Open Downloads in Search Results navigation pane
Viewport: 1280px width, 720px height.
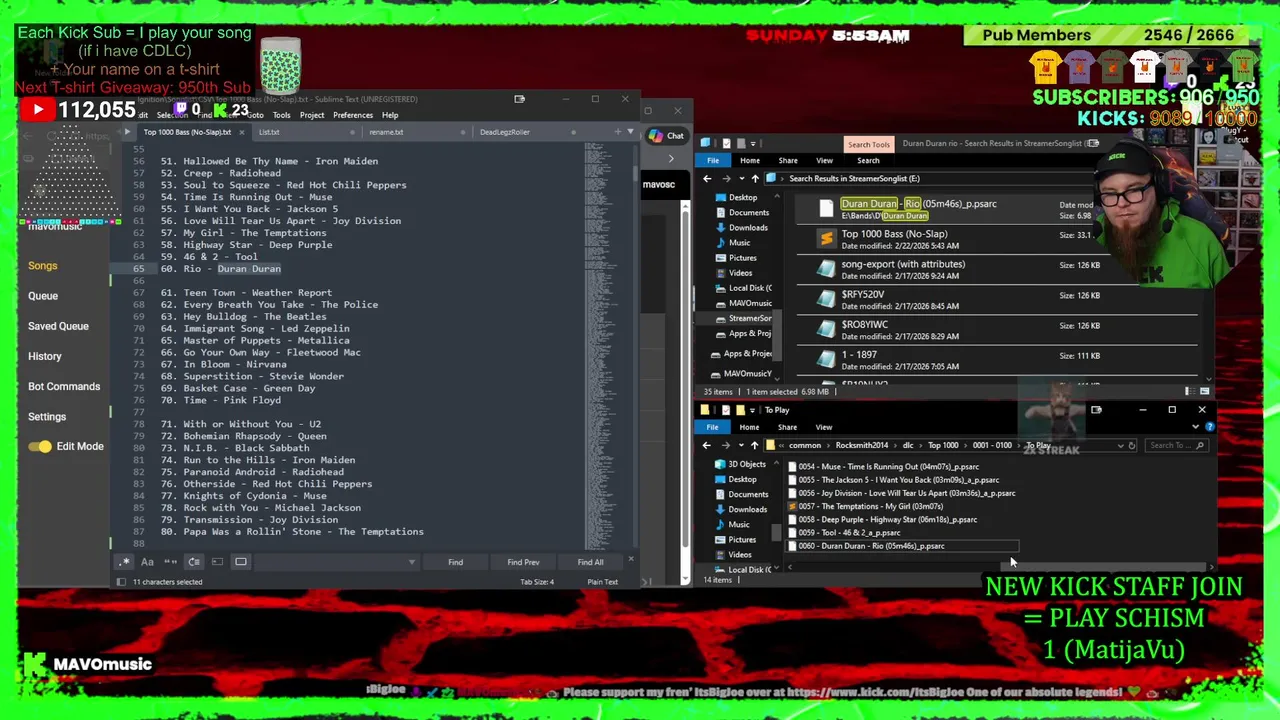click(741, 227)
